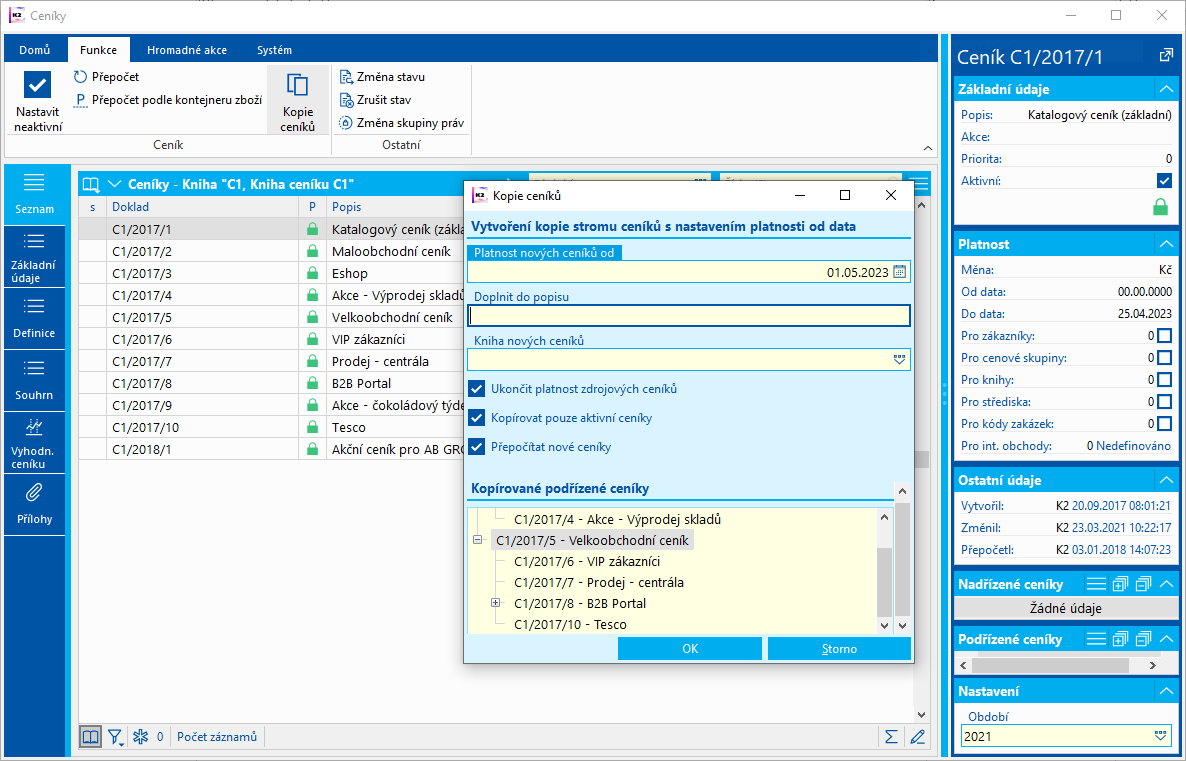The width and height of the screenshot is (1186, 761).
Task: Click the Kopie ceníků ribbon icon
Action: [x=298, y=100]
